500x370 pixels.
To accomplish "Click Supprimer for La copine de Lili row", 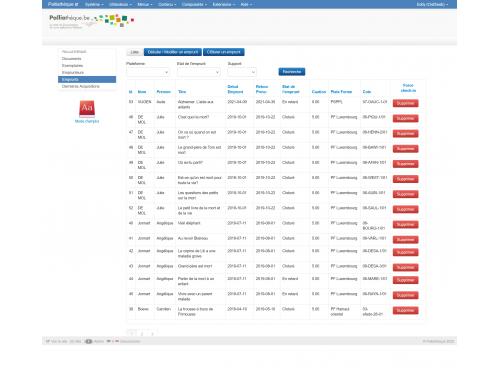I will pos(405,252).
